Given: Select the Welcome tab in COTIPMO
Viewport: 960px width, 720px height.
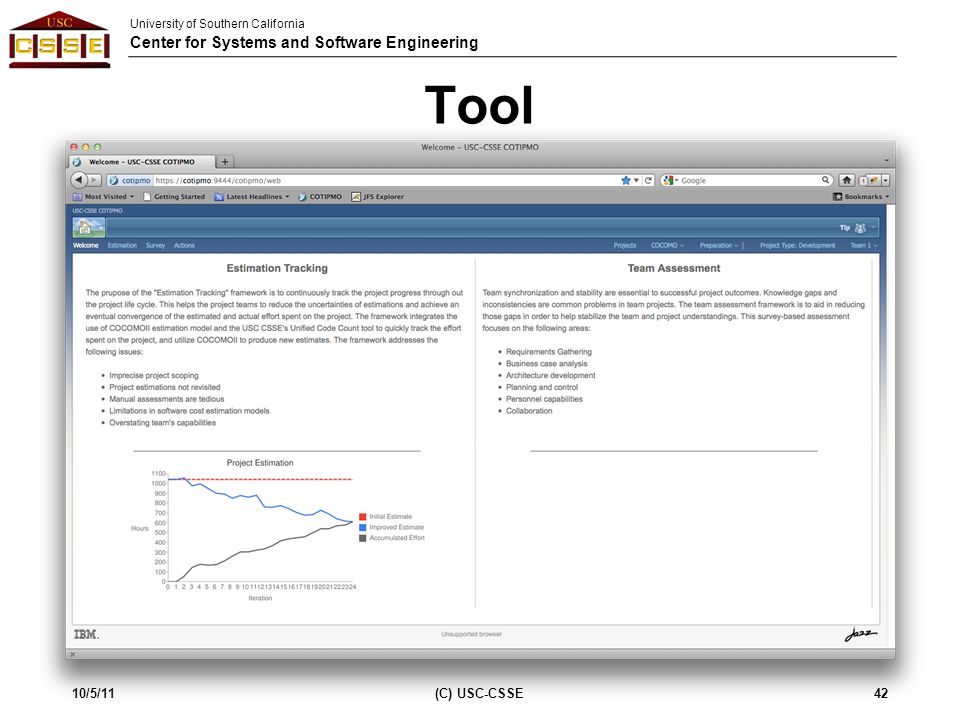Looking at the screenshot, I should click(x=86, y=246).
